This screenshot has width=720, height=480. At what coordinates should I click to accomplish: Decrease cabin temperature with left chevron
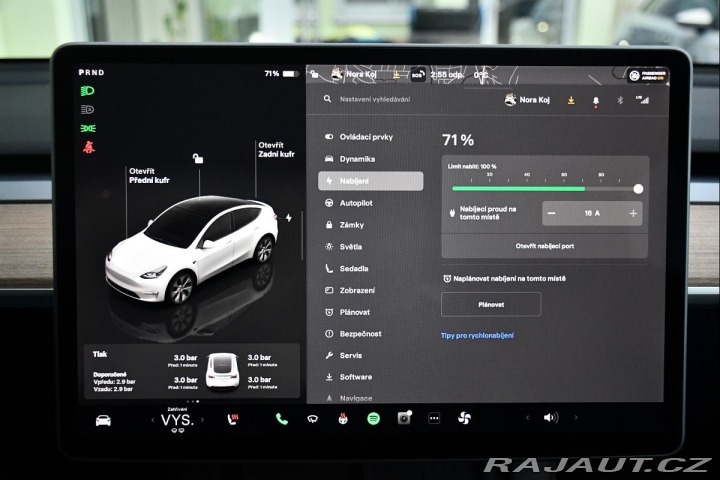[x=153, y=420]
